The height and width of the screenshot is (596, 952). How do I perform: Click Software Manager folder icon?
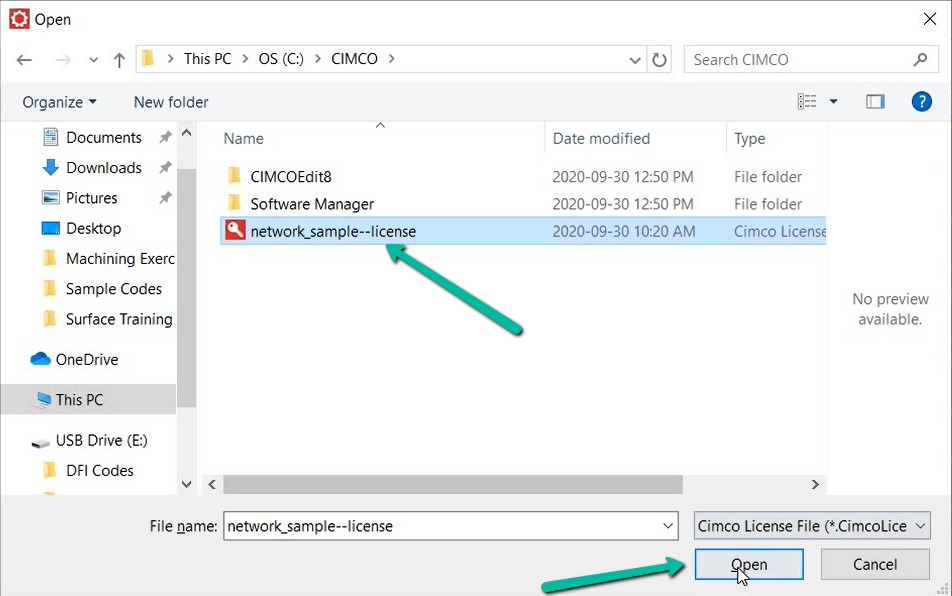(x=234, y=203)
